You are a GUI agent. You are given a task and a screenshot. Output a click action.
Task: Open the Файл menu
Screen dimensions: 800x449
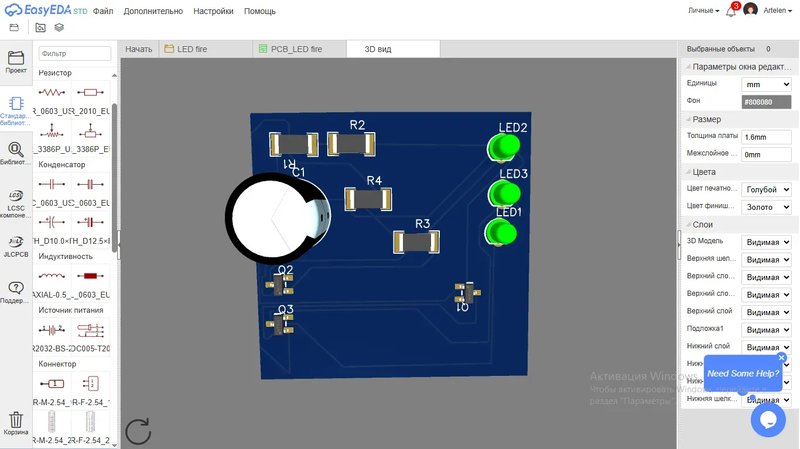tap(103, 11)
